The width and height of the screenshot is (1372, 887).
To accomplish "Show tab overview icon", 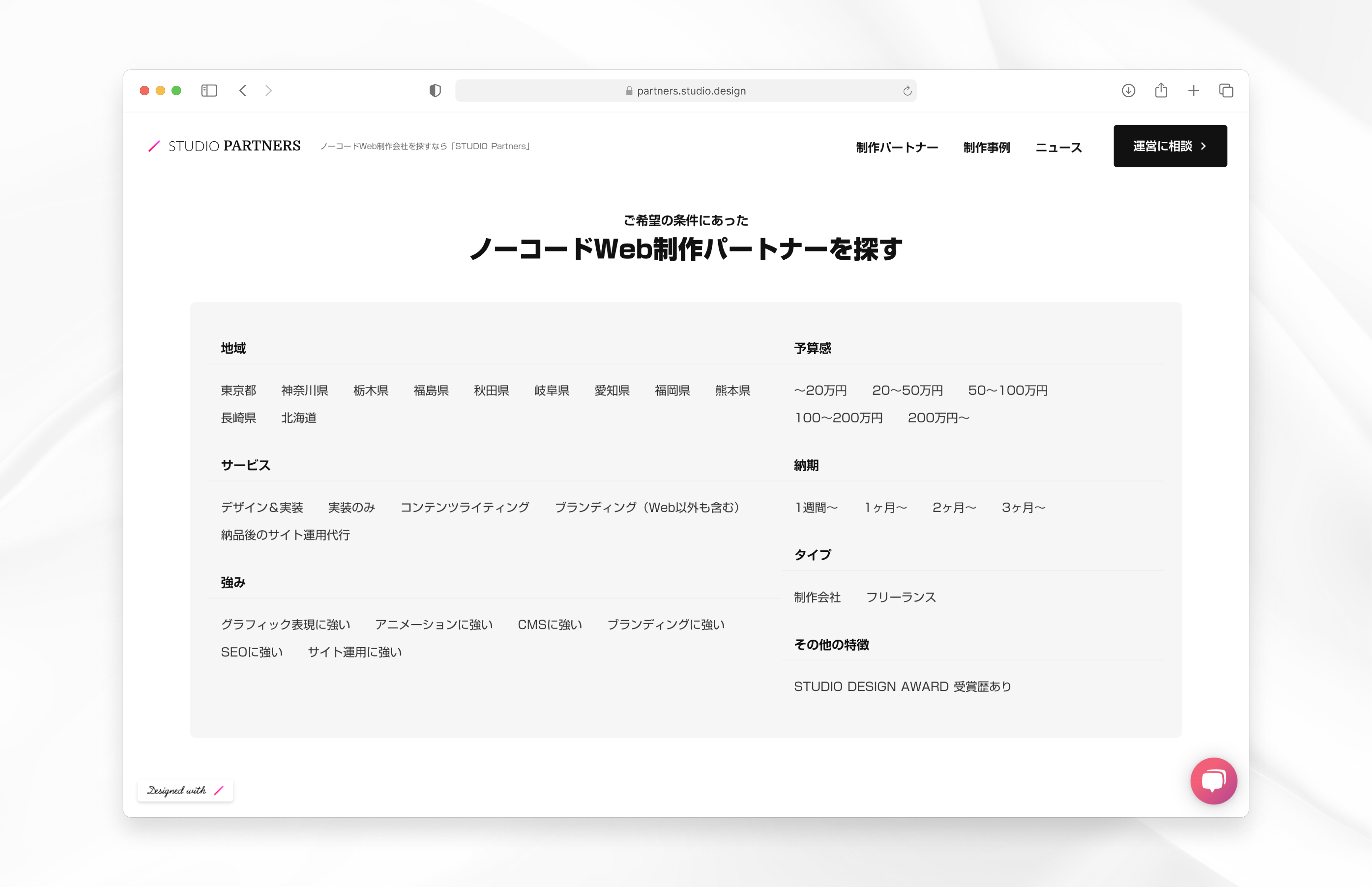I will click(1226, 91).
